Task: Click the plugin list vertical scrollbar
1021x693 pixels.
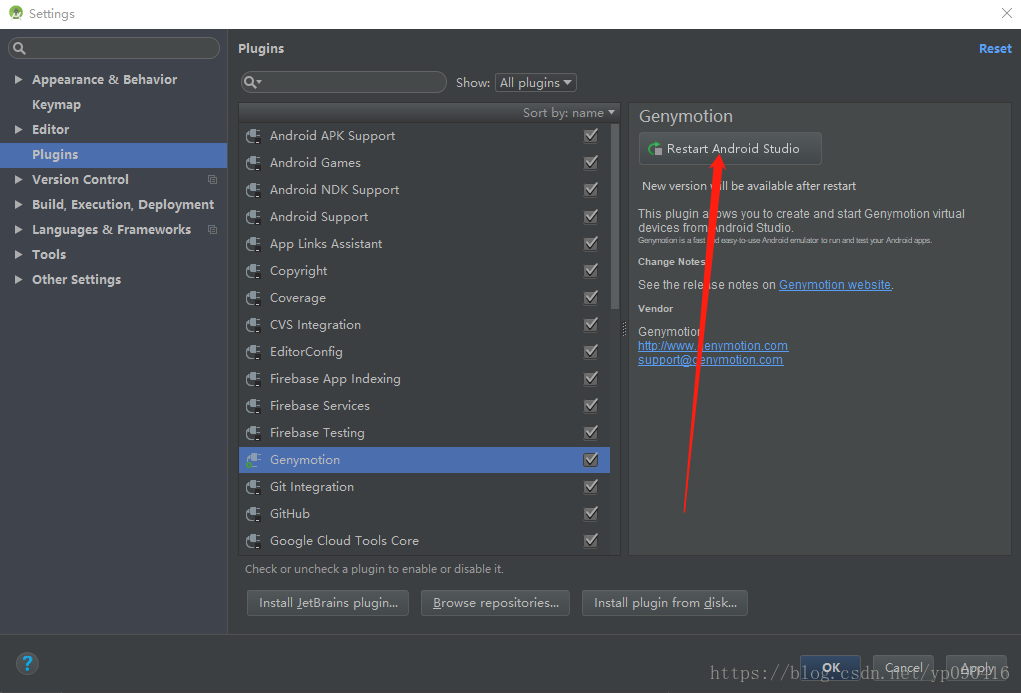Action: [615, 216]
